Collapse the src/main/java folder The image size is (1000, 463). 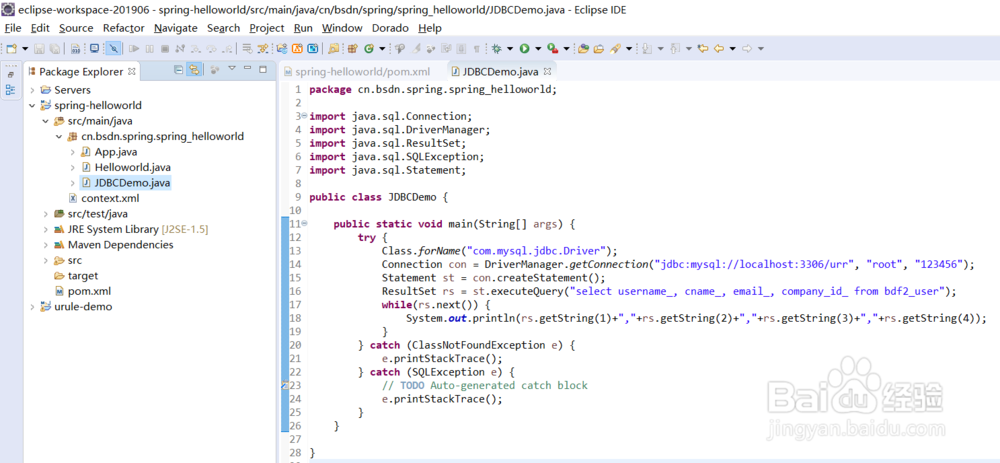pyautogui.click(x=45, y=121)
